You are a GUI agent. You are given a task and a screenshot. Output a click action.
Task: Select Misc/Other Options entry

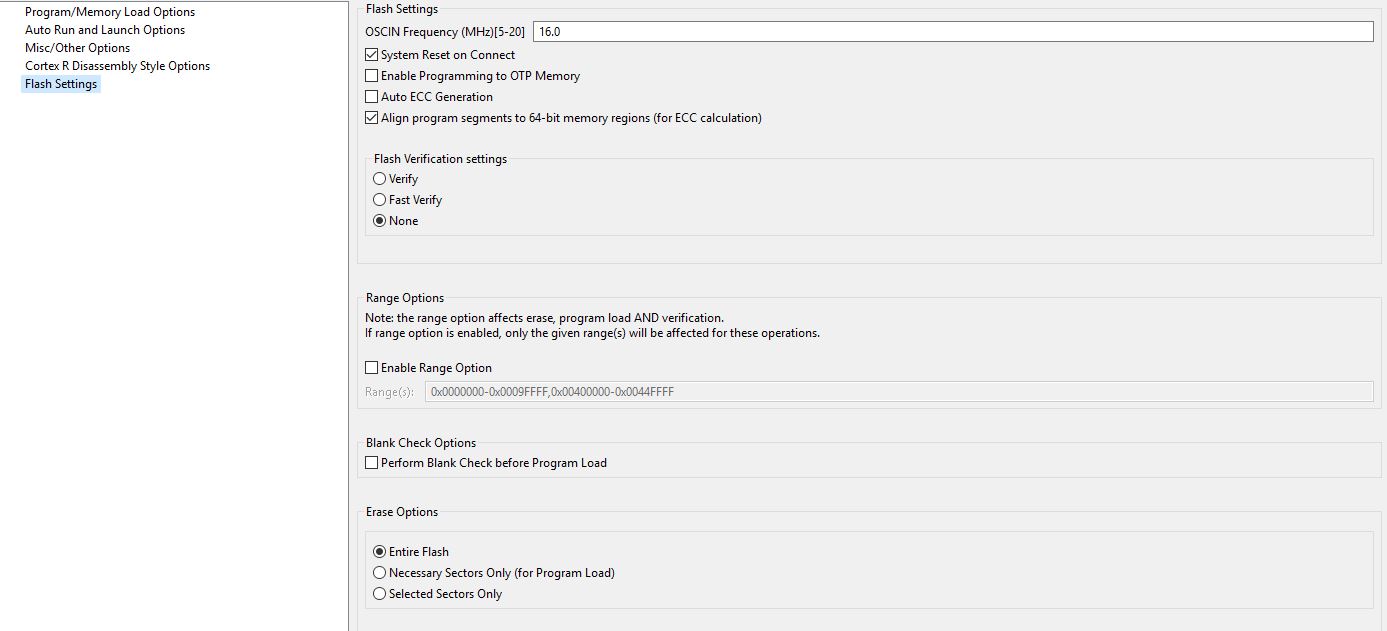coord(78,48)
